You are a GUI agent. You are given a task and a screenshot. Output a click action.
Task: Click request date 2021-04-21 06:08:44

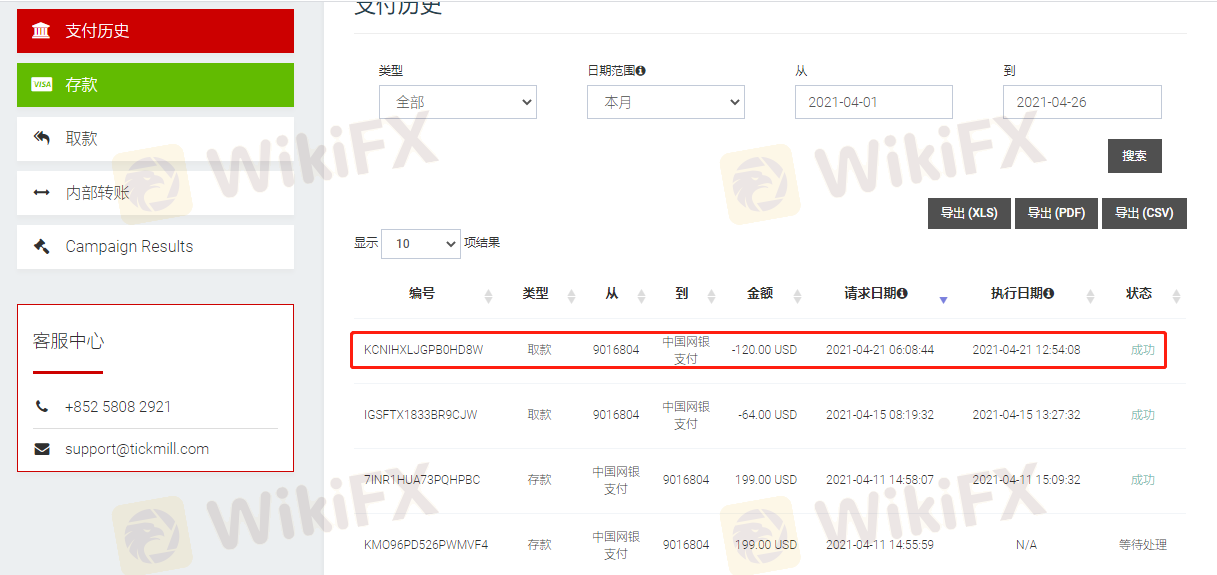pyautogui.click(x=880, y=350)
